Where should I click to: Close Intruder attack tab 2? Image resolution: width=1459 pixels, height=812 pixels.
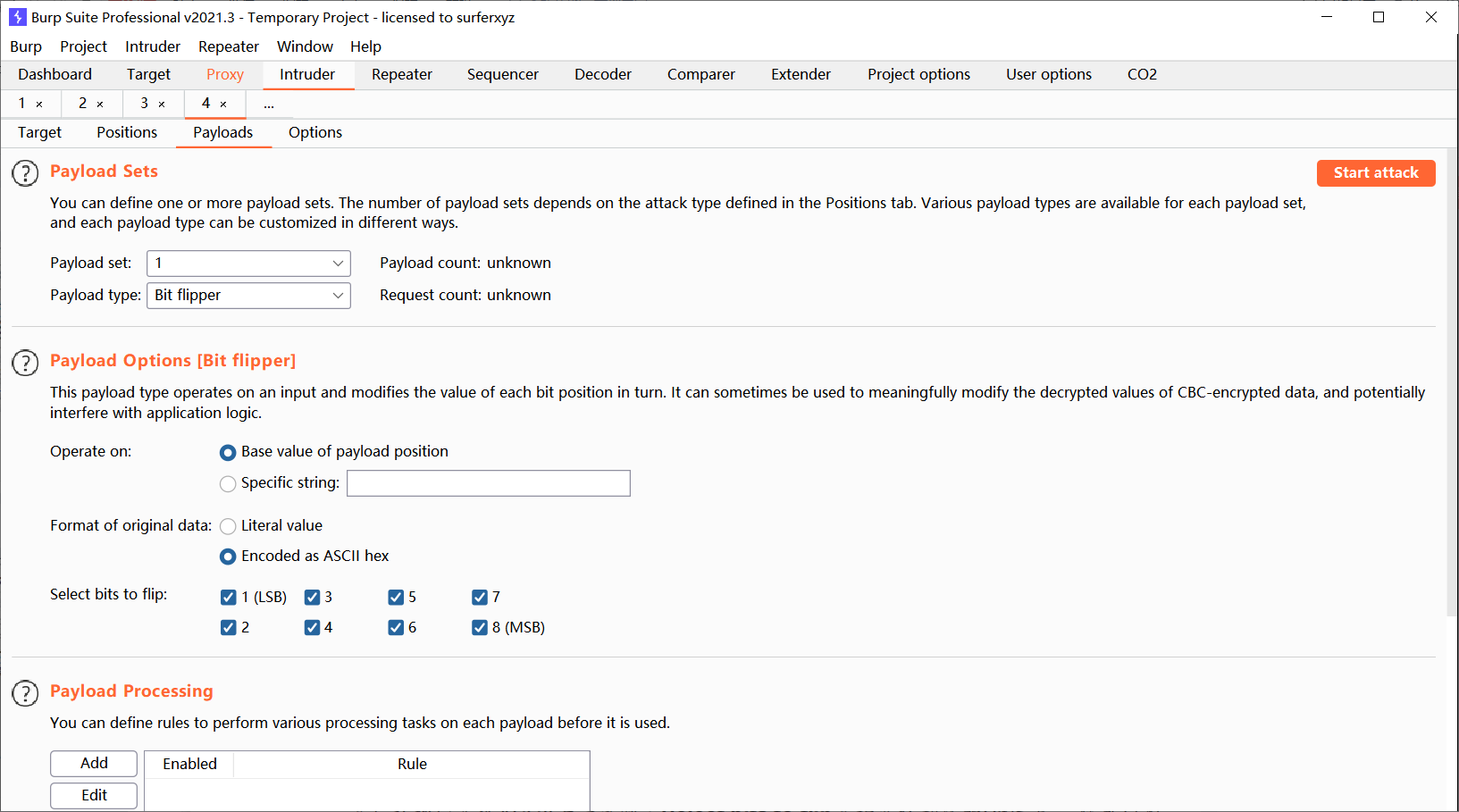click(100, 105)
